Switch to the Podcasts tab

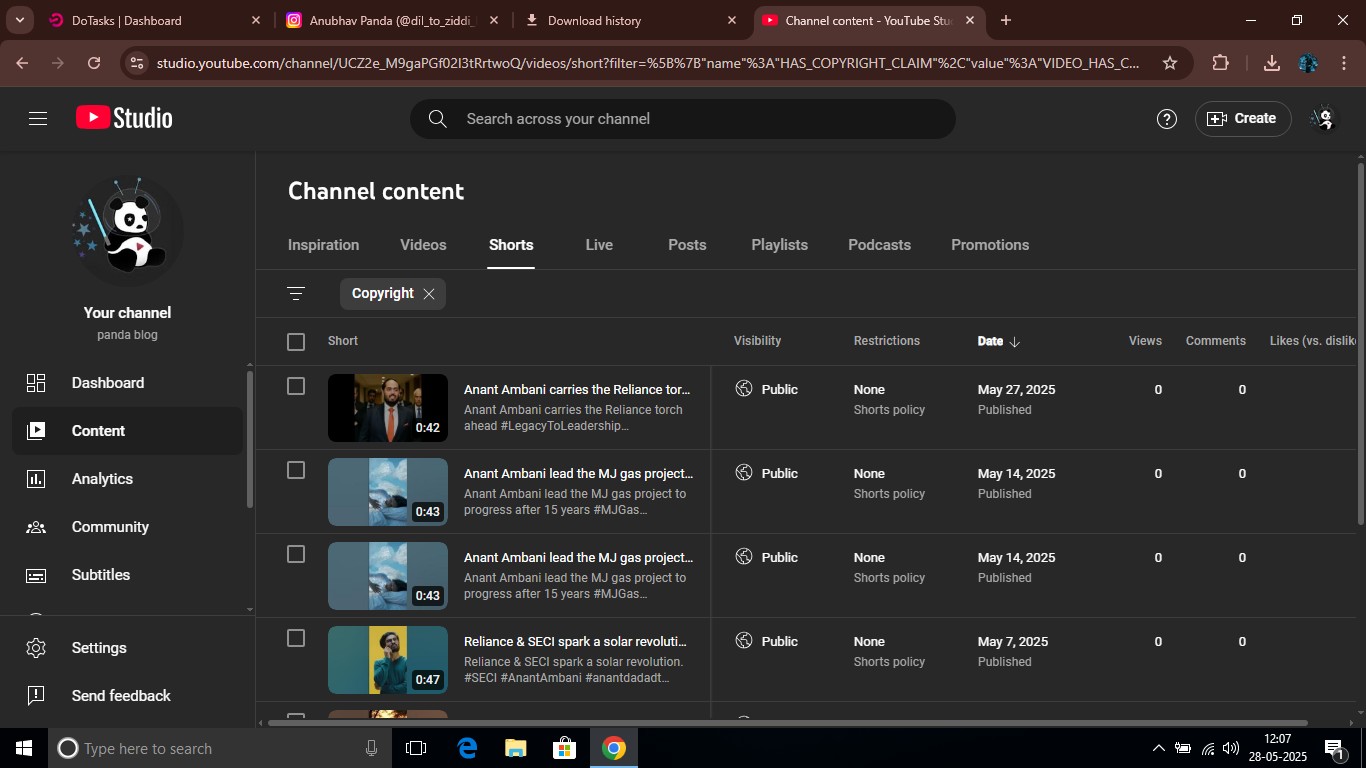pyautogui.click(x=879, y=245)
